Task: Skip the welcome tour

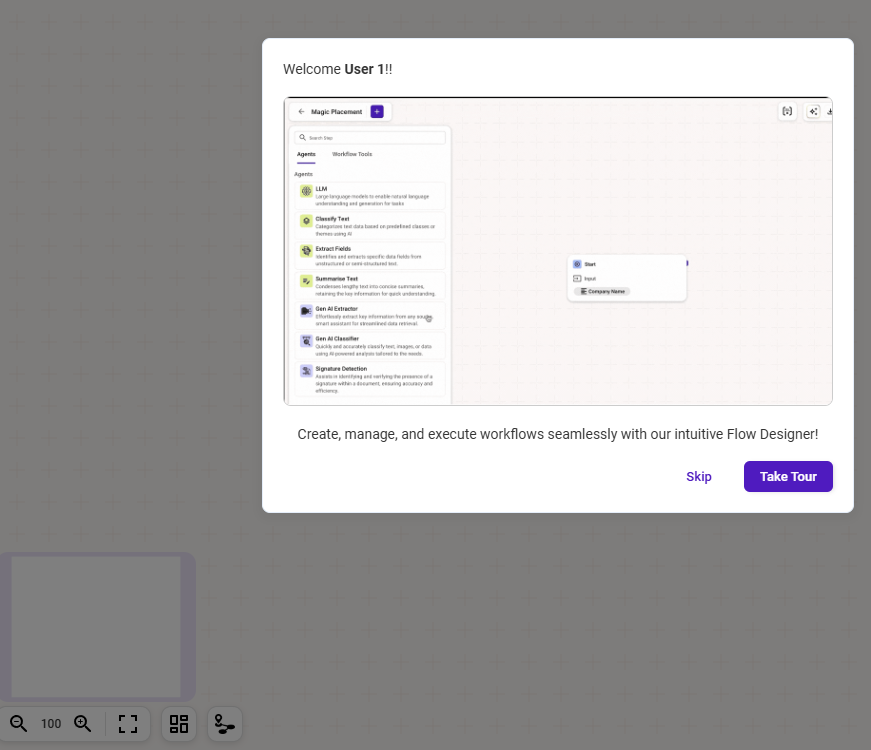Action: tap(699, 477)
